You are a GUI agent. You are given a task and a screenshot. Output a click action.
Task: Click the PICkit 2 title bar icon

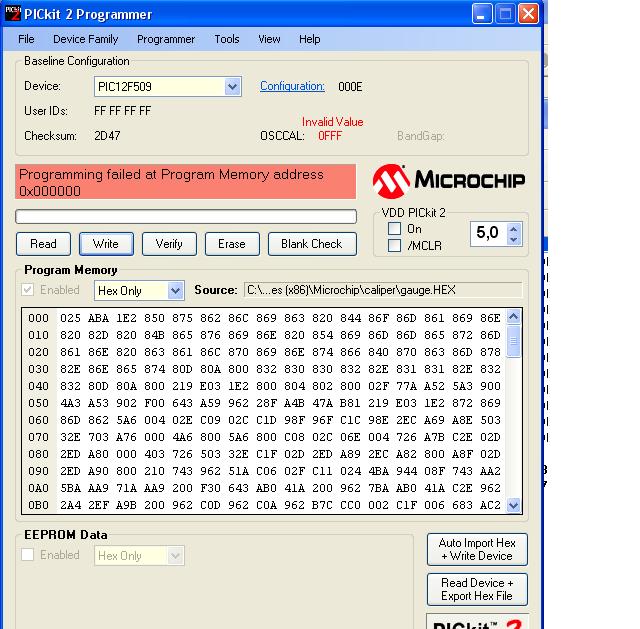pos(13,13)
